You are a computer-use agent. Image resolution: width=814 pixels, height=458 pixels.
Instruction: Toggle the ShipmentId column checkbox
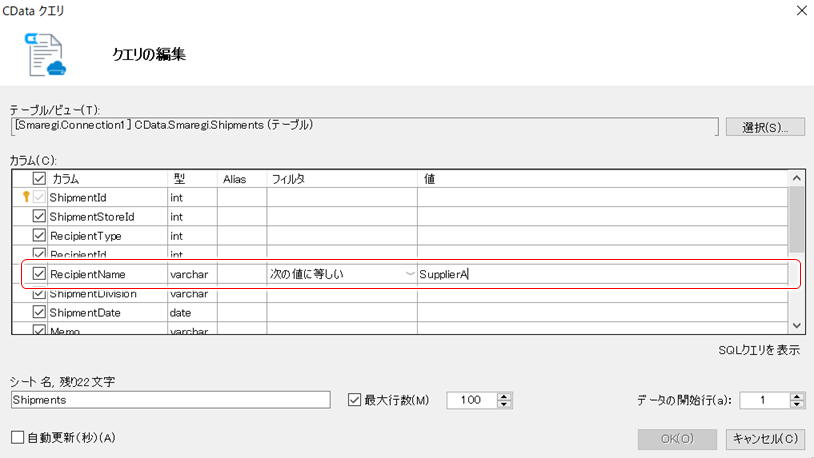tap(39, 197)
